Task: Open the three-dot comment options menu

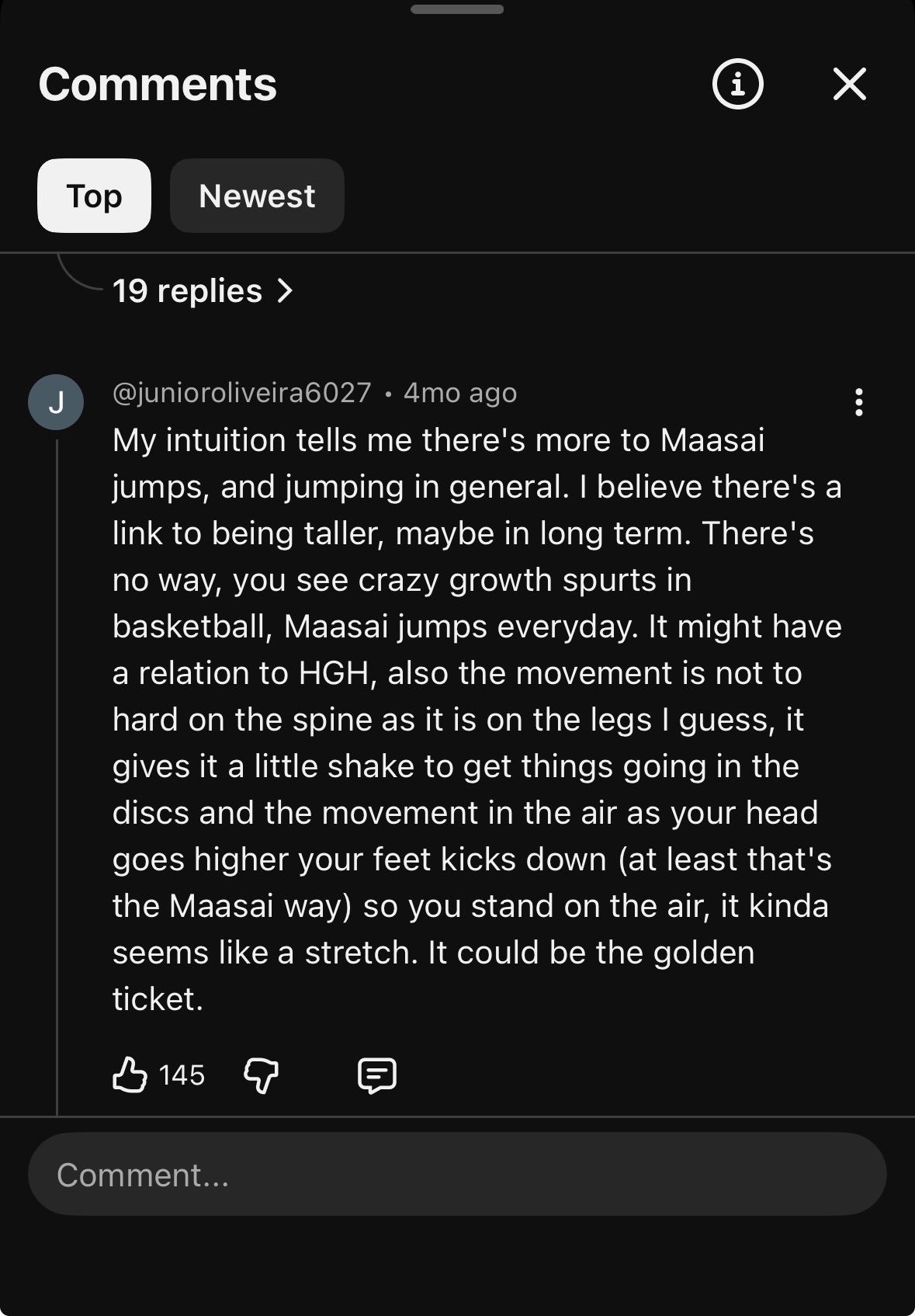Action: [858, 402]
